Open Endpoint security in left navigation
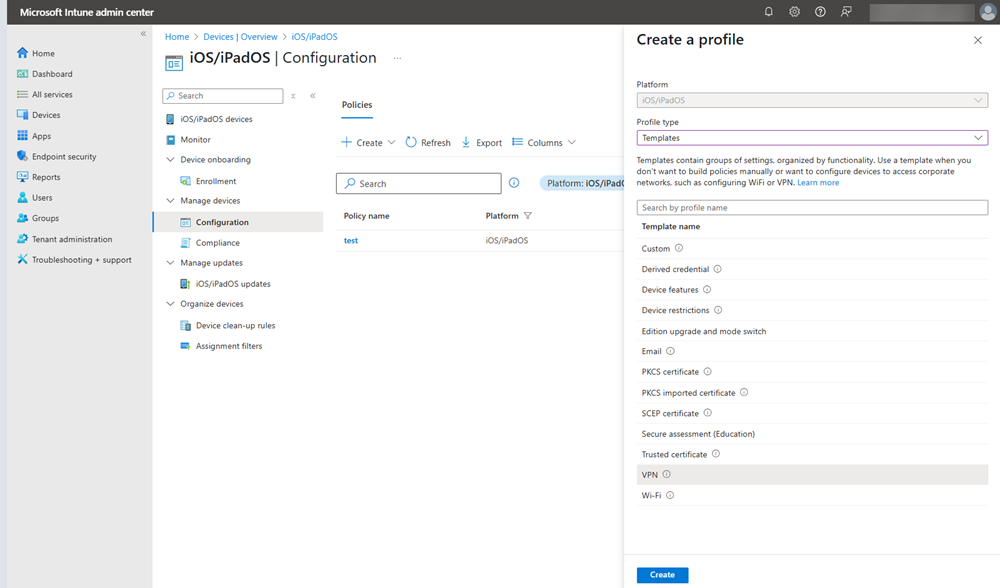Image resolution: width=1000 pixels, height=588 pixels. [64, 157]
